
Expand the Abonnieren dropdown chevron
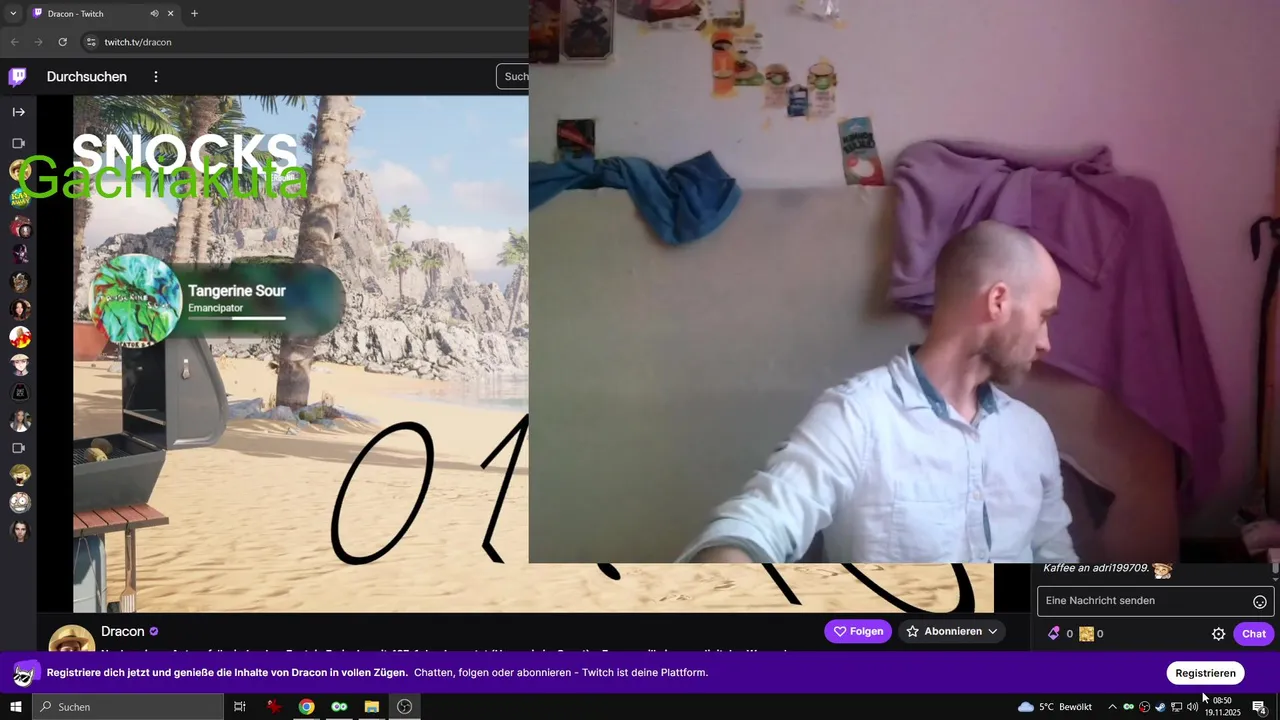(992, 632)
